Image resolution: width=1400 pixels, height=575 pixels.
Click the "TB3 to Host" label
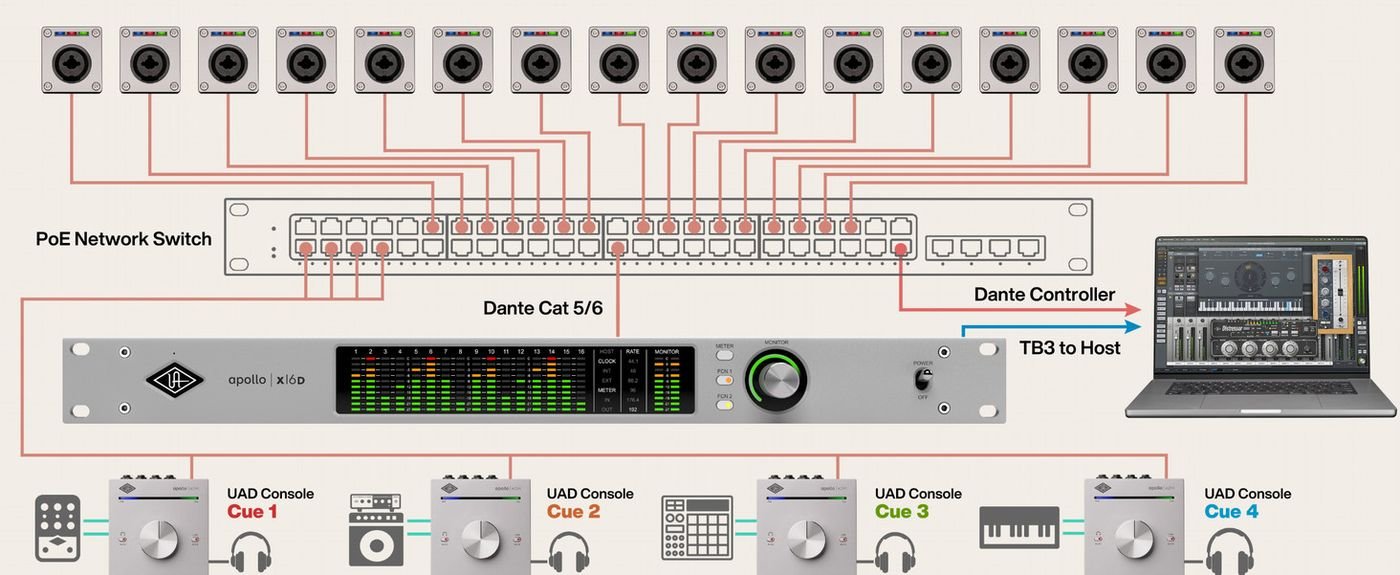(x=1070, y=348)
